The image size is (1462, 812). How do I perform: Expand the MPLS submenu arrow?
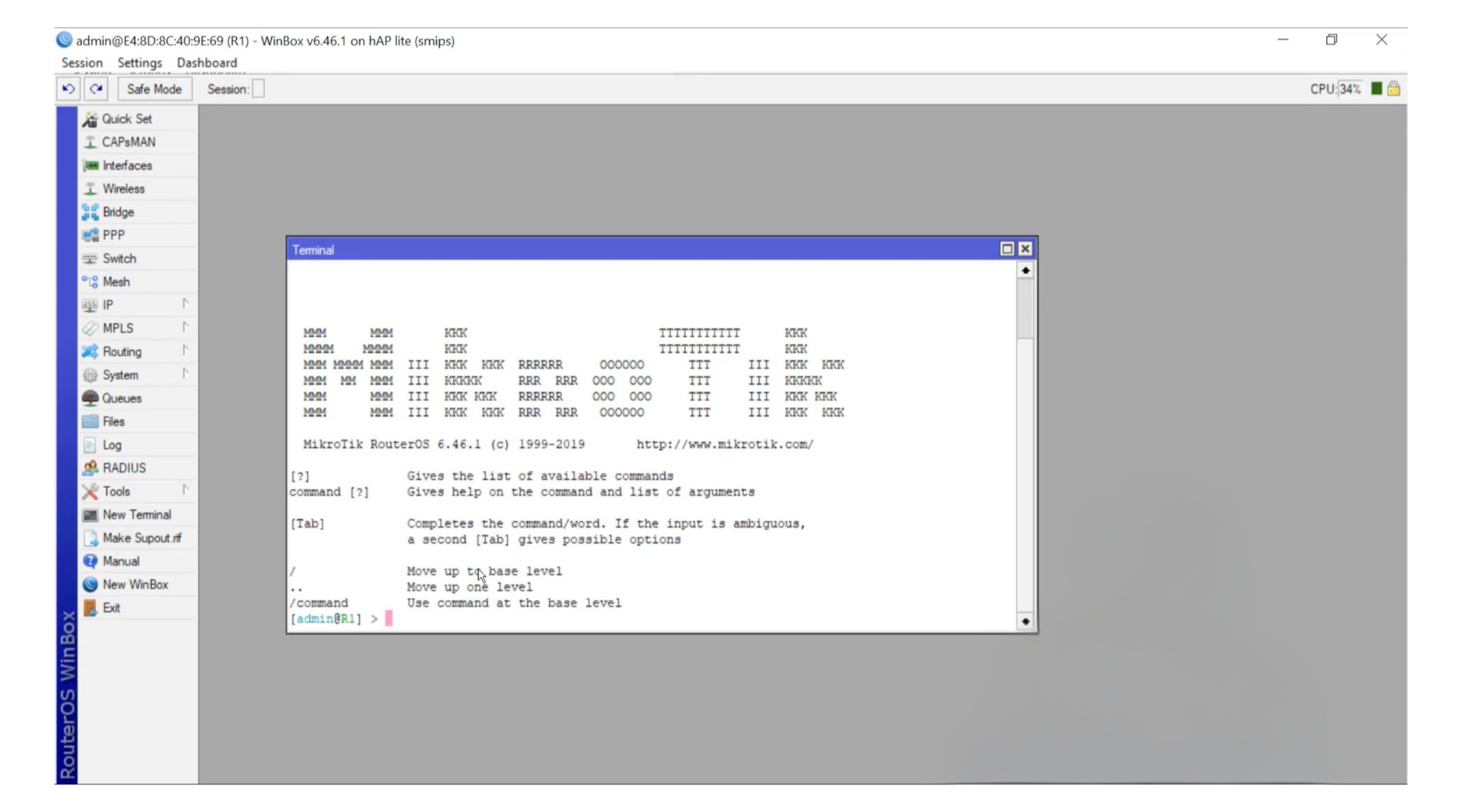pyautogui.click(x=185, y=327)
